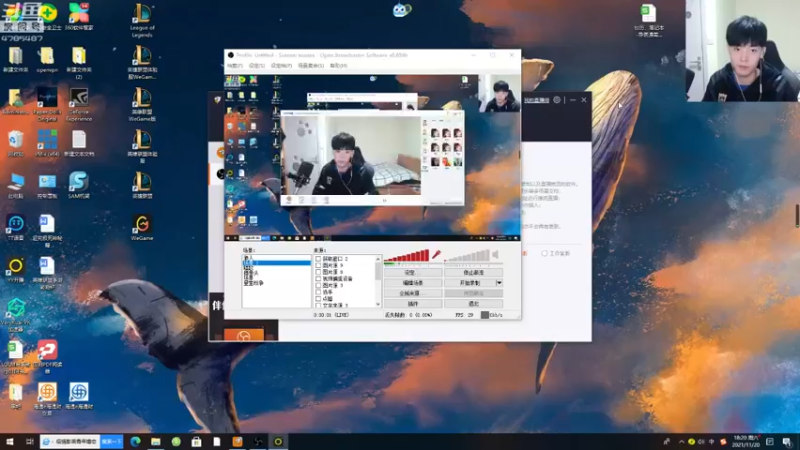Toggle the seventh source checkbox in the sources list
Screen dimensions: 800x450
coord(318,298)
